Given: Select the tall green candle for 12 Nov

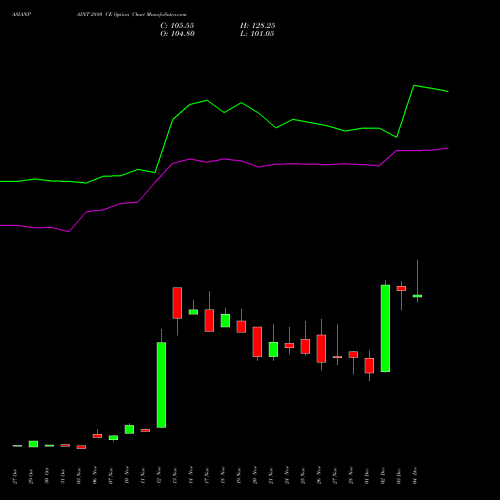Looking at the screenshot, I should click(161, 385).
